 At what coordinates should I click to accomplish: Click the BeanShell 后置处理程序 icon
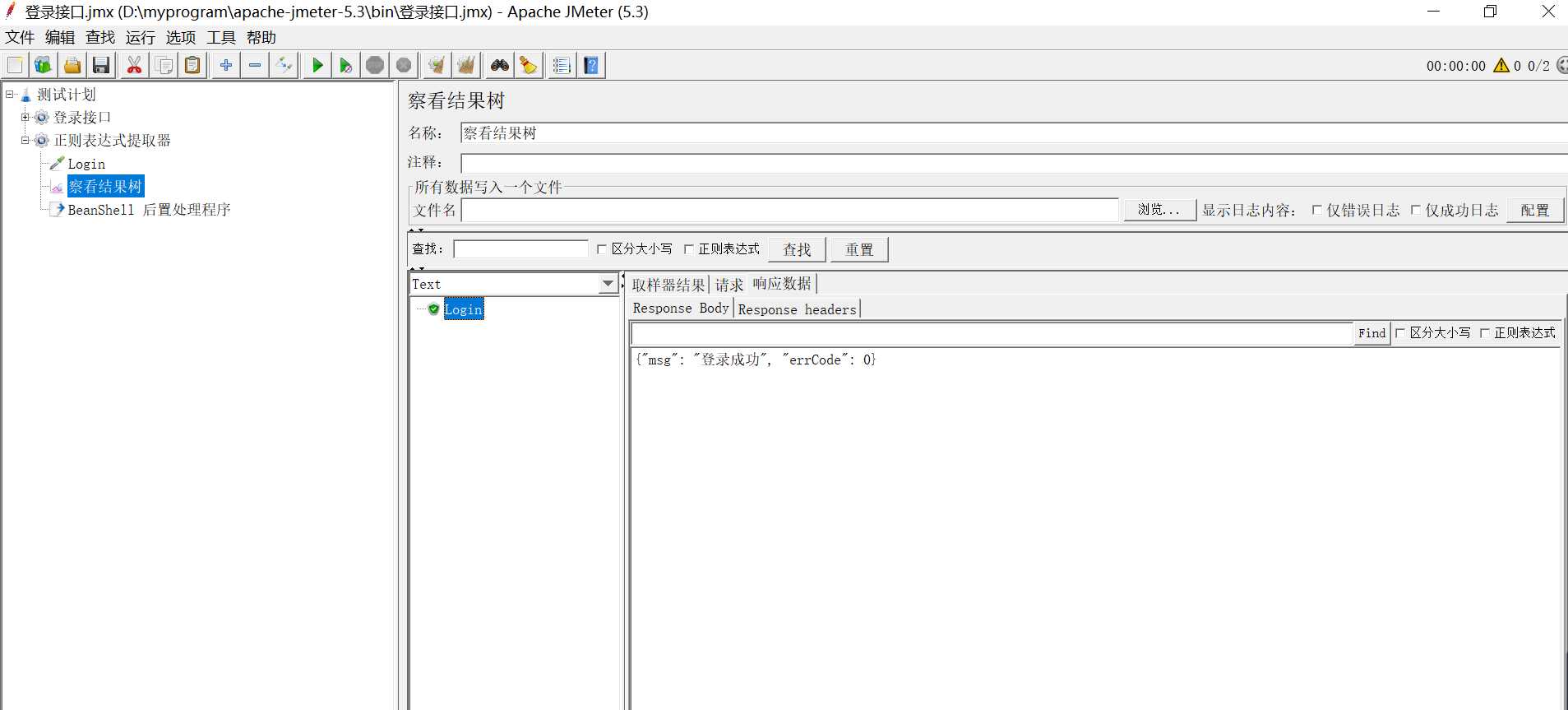(58, 210)
